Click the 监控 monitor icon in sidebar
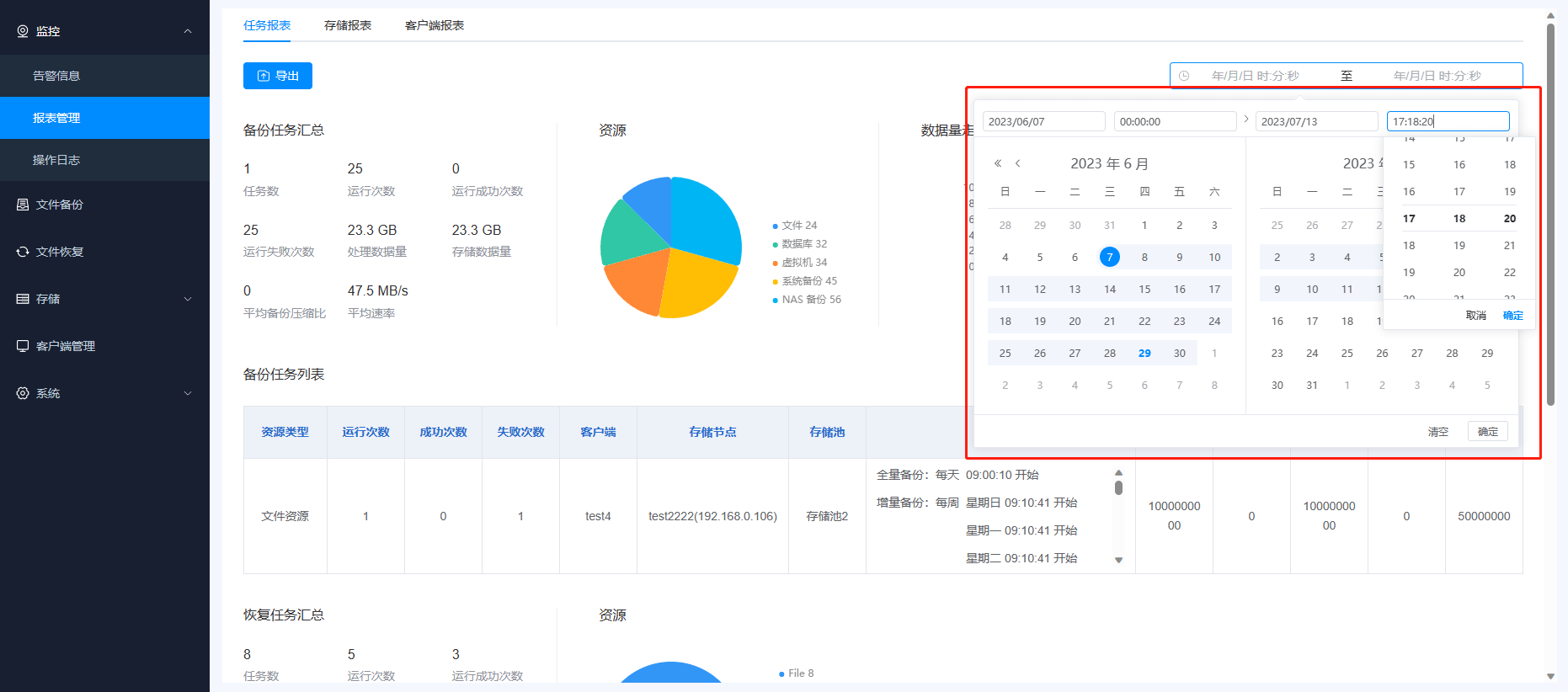The width and height of the screenshot is (1568, 692). click(x=23, y=31)
